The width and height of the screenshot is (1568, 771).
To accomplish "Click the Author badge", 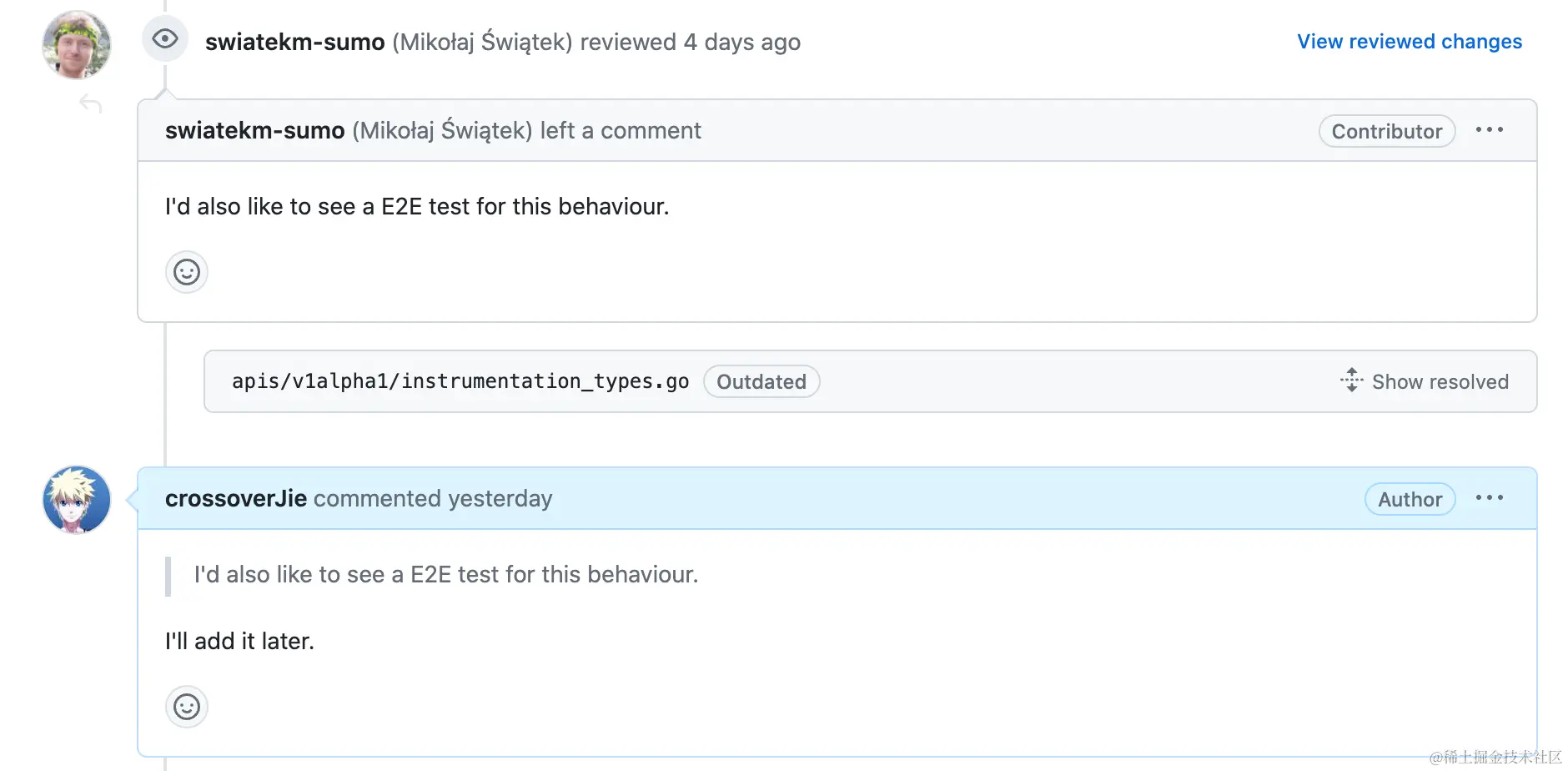I will (x=1410, y=499).
